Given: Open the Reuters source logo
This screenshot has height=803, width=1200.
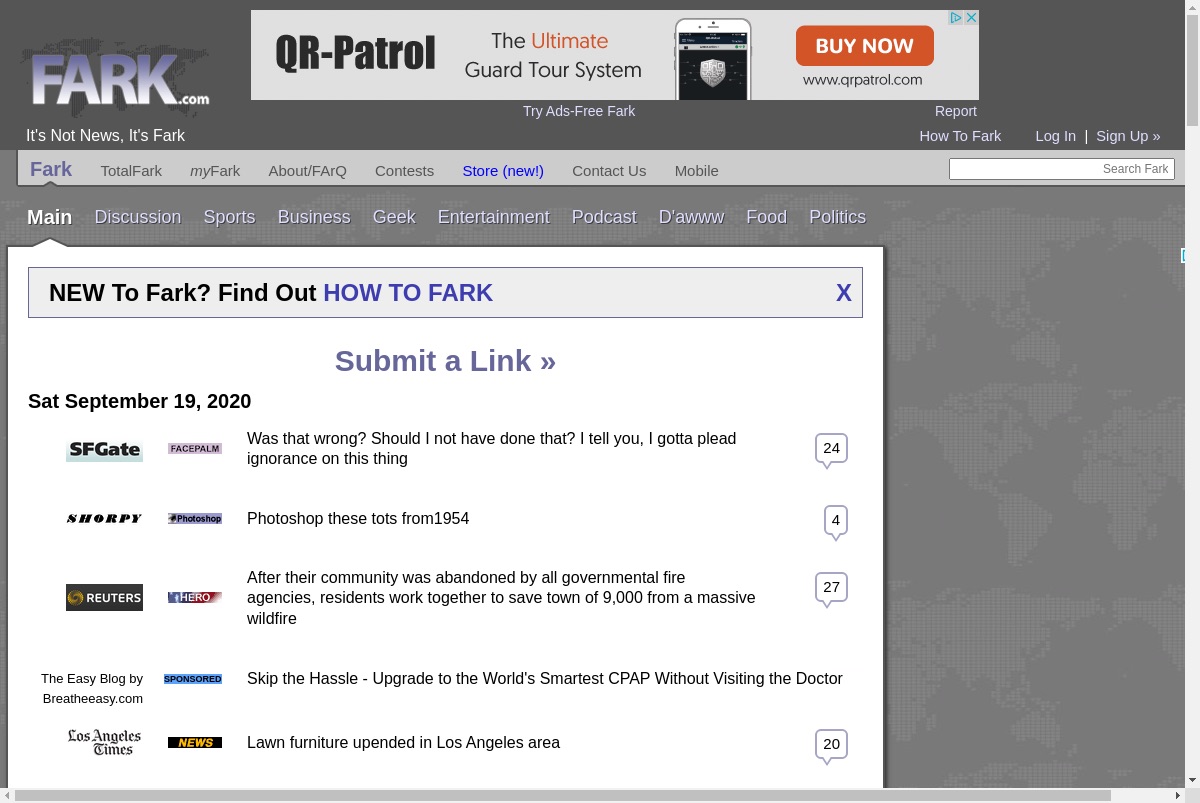Looking at the screenshot, I should [x=104, y=598].
